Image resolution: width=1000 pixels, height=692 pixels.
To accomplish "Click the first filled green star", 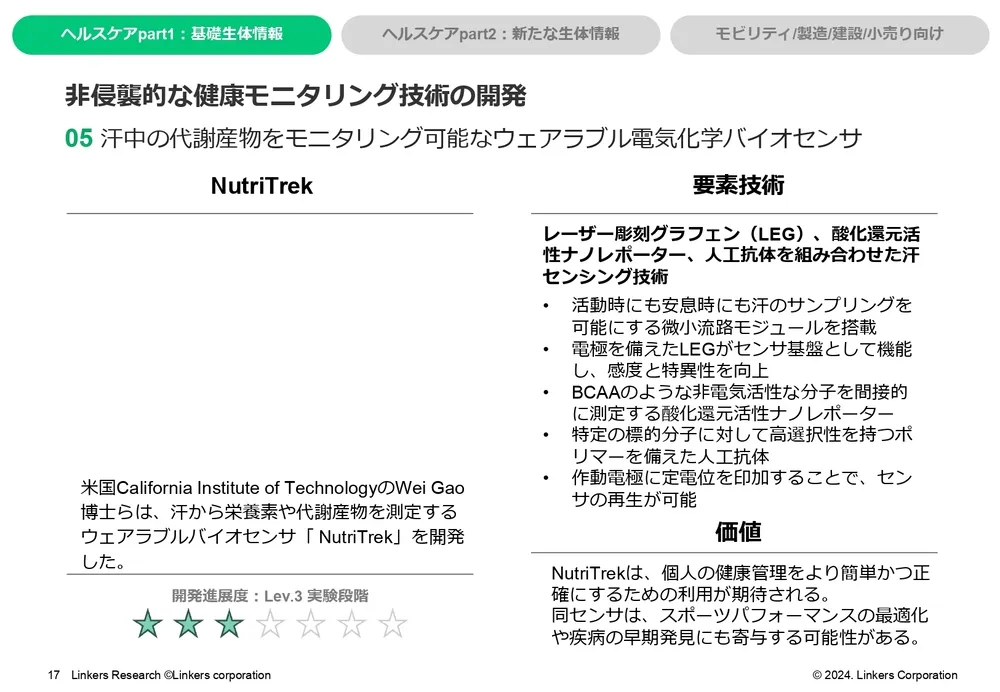I will point(148,624).
